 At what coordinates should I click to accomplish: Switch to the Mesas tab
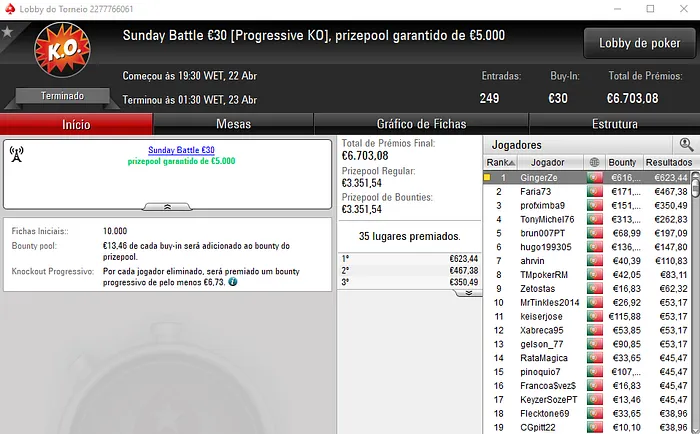(233, 124)
